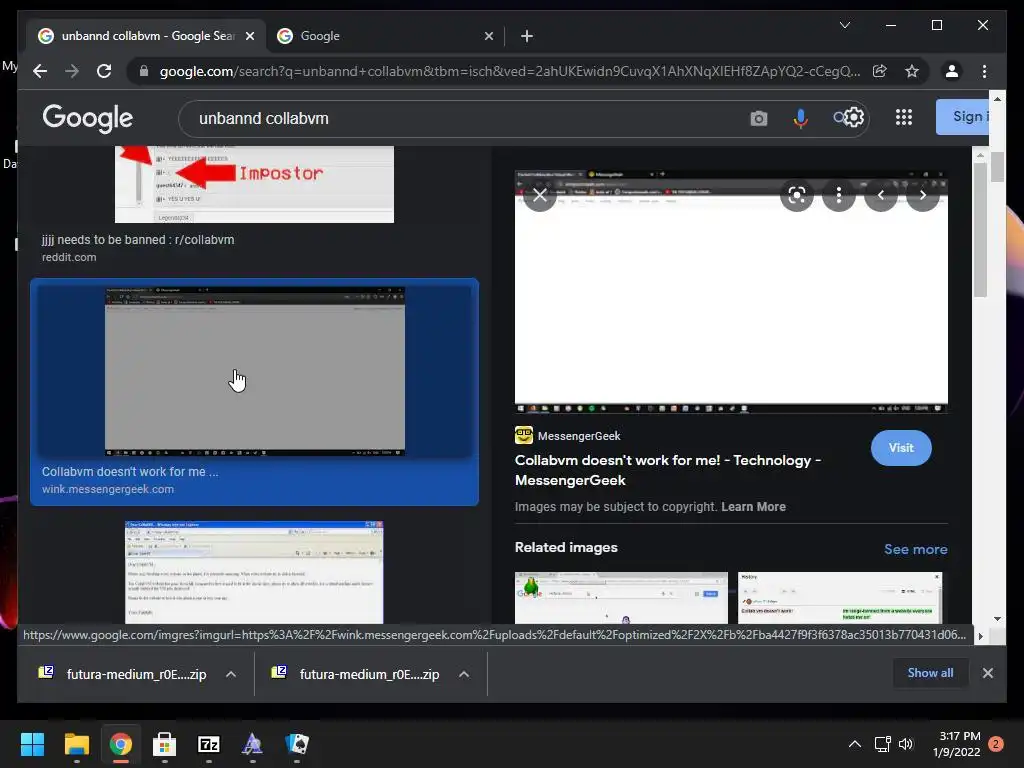Click the address bar URL
This screenshot has height=768, width=1024.
[509, 71]
